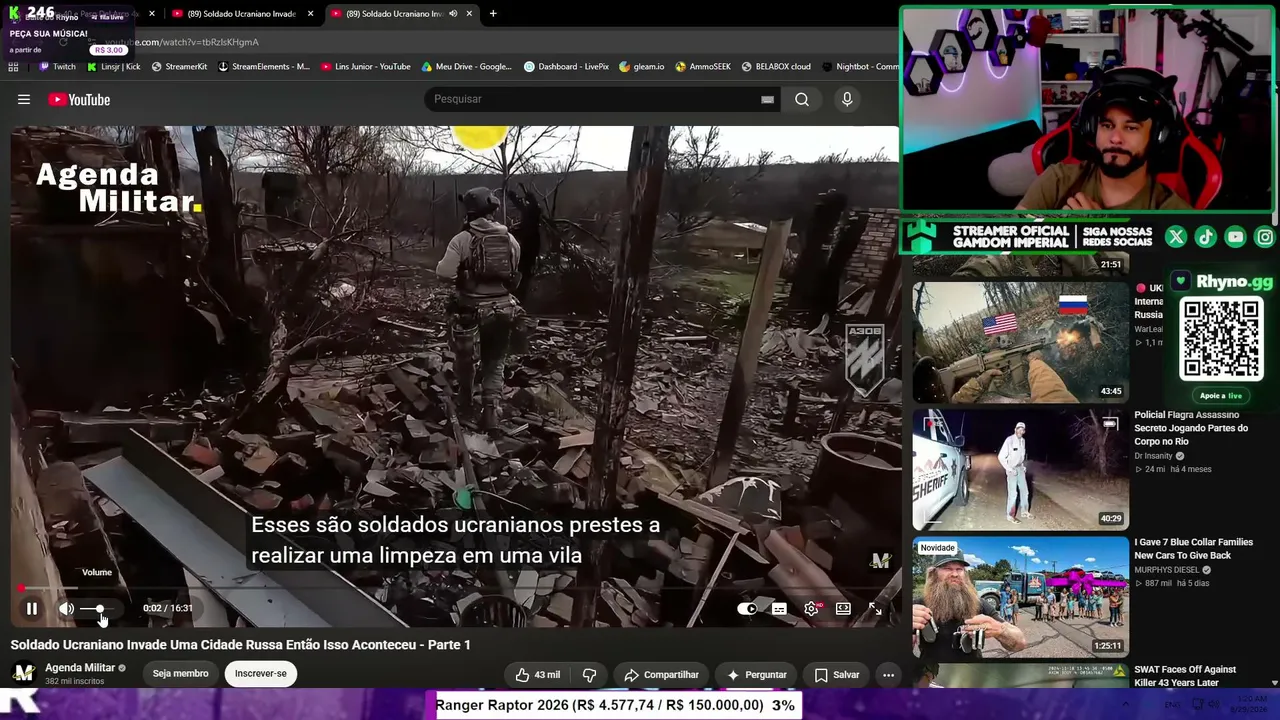1280x720 pixels.
Task: Visit the MURPHYS DIESEL channel
Action: pyautogui.click(x=1169, y=570)
